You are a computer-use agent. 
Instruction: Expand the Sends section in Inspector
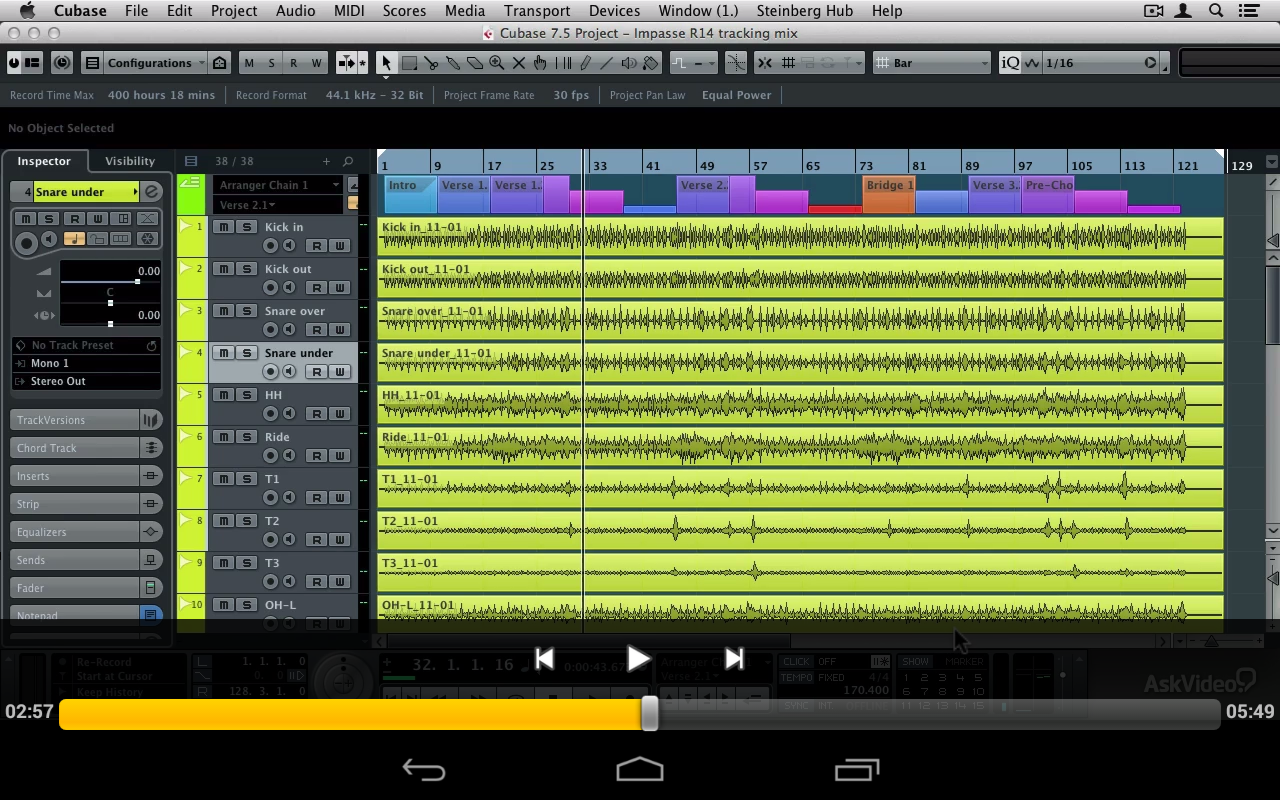point(76,560)
